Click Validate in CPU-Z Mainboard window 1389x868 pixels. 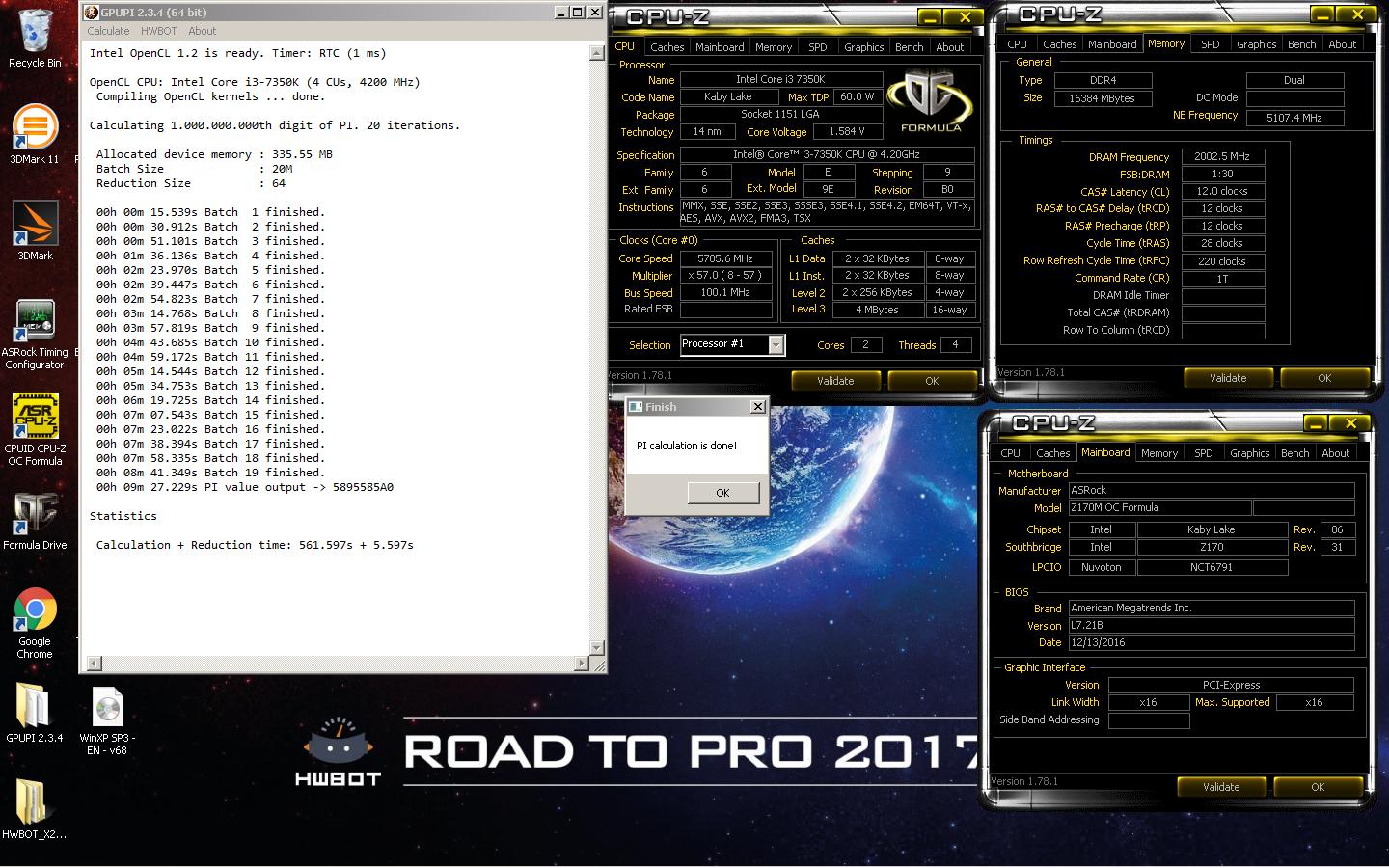point(1221,787)
